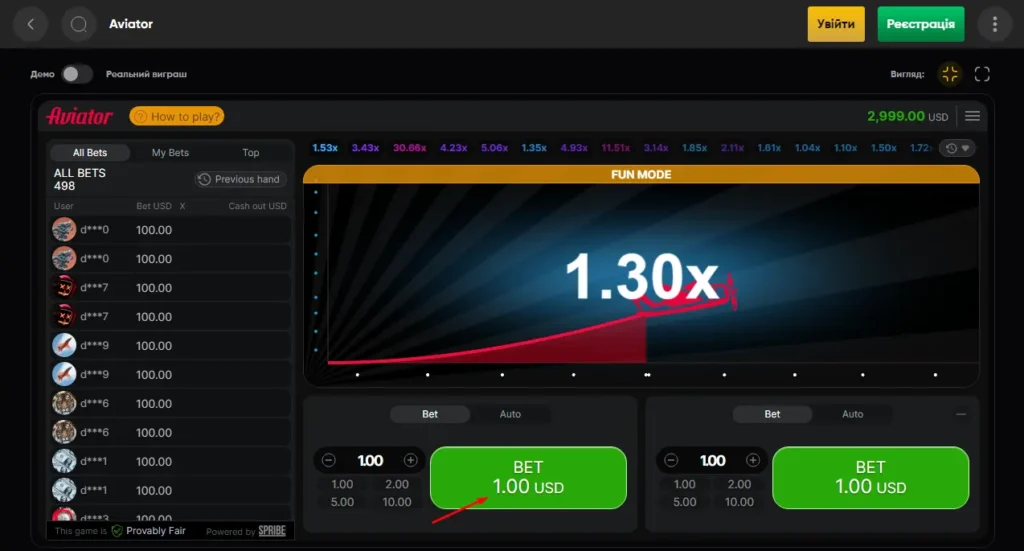Screen dimensions: 1024x551
Task: Switch to My Bets tab
Action: pyautogui.click(x=170, y=152)
